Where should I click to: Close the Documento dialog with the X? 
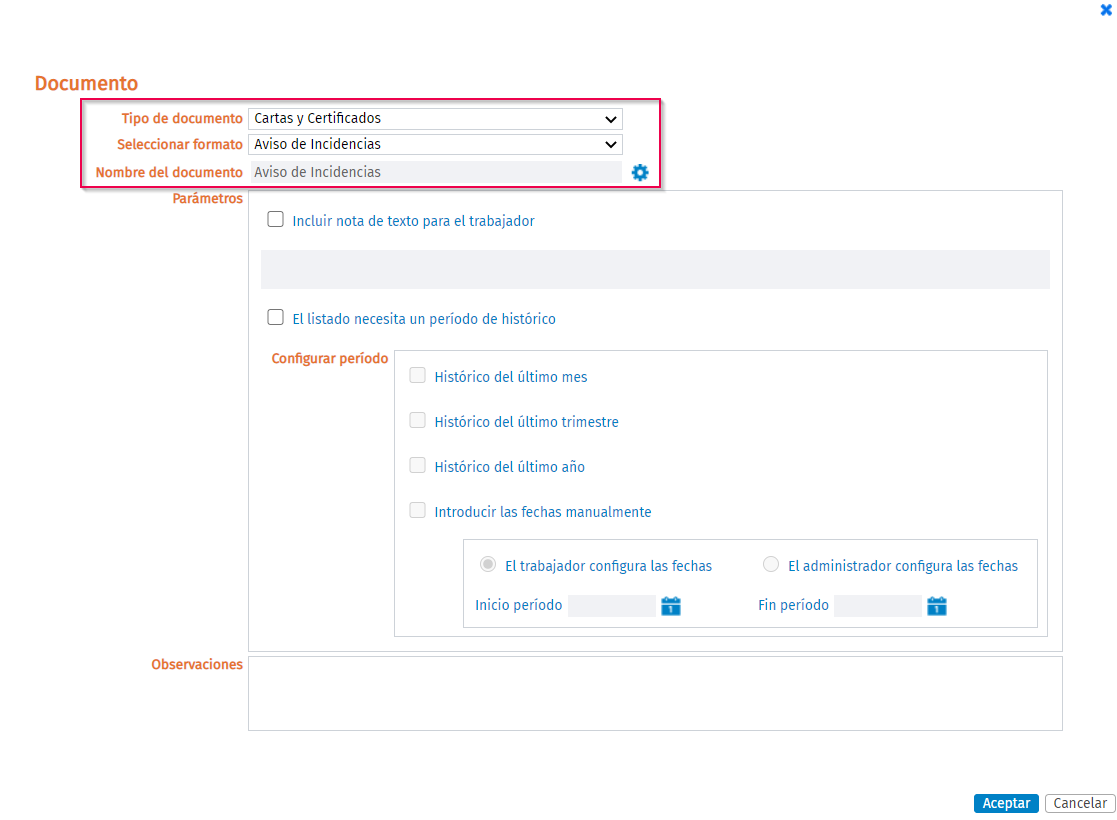1106,10
